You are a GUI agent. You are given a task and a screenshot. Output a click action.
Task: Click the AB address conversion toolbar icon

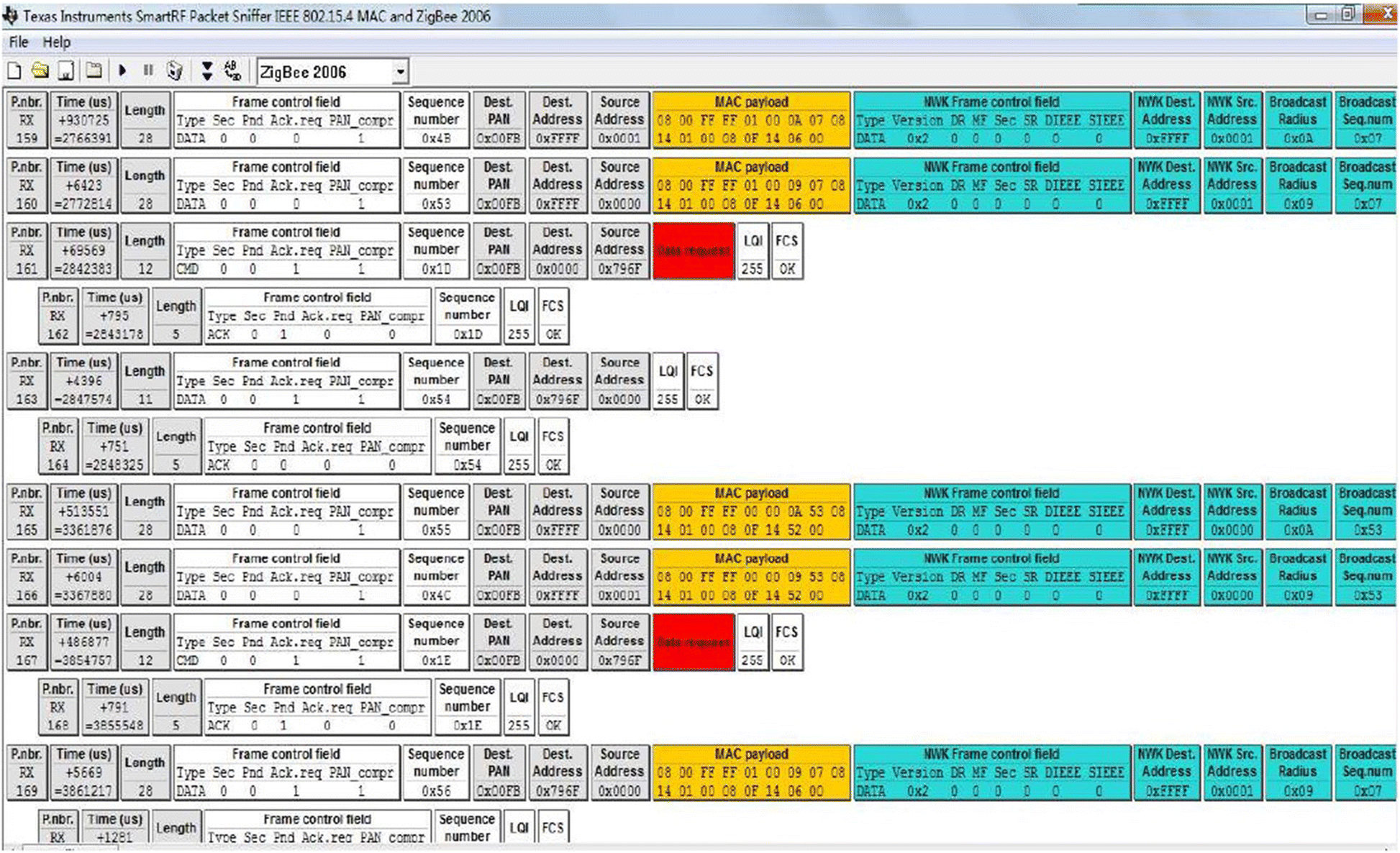(x=232, y=70)
